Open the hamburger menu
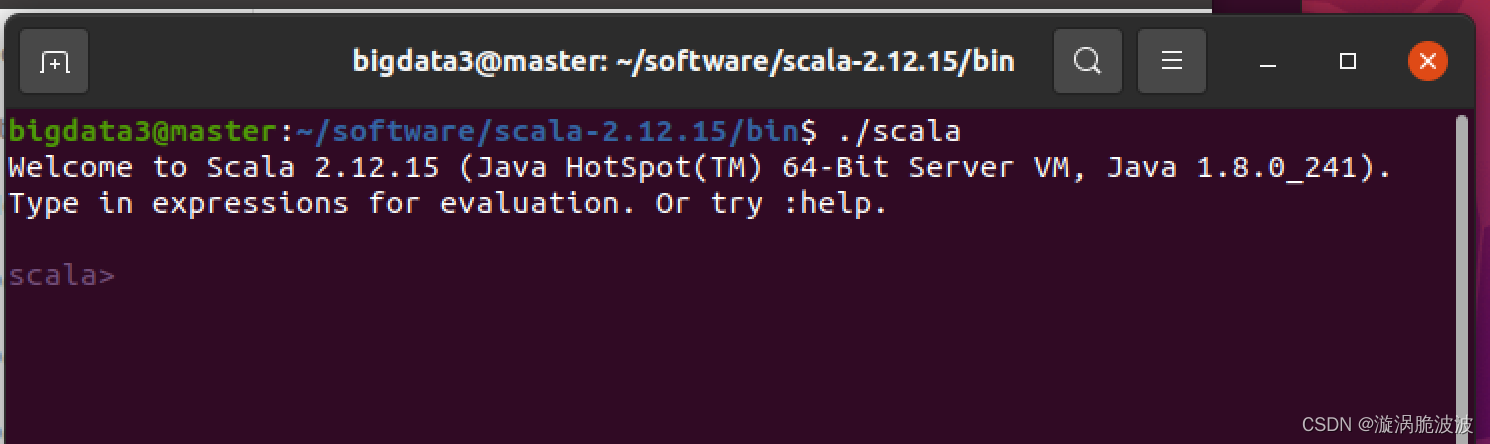The image size is (1490, 444). pos(1172,62)
